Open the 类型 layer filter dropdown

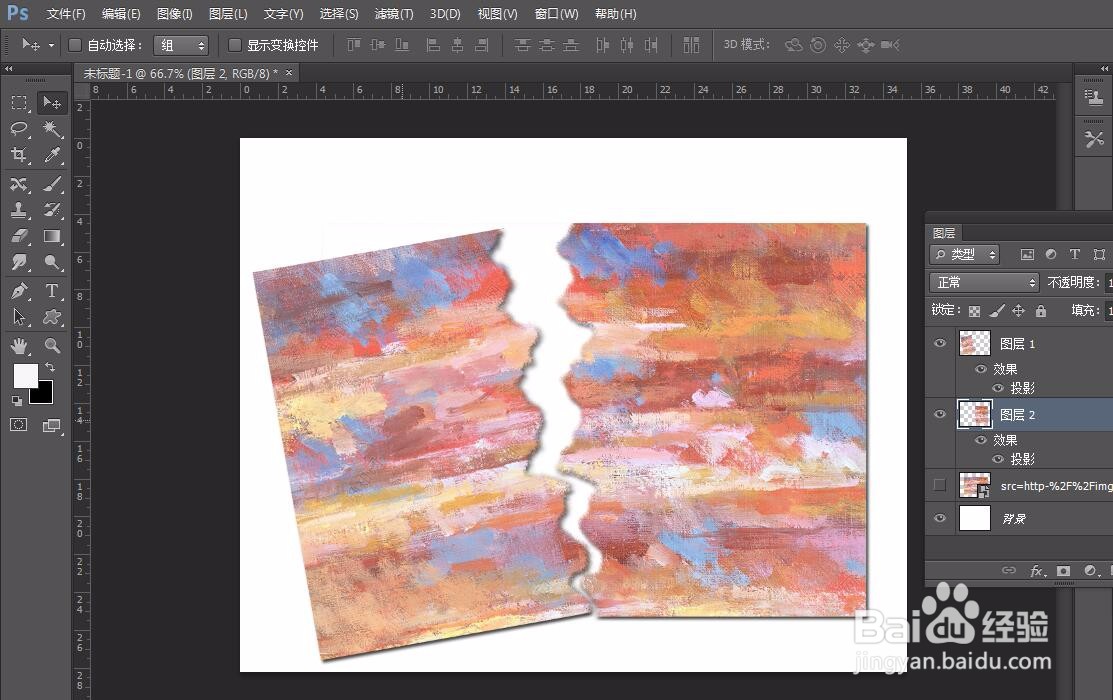tap(964, 254)
